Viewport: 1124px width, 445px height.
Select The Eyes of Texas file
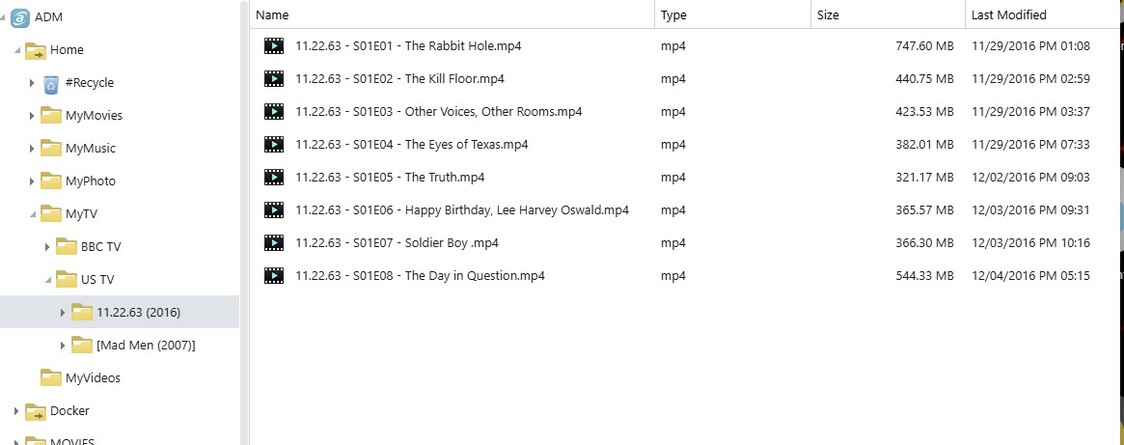pyautogui.click(x=411, y=145)
